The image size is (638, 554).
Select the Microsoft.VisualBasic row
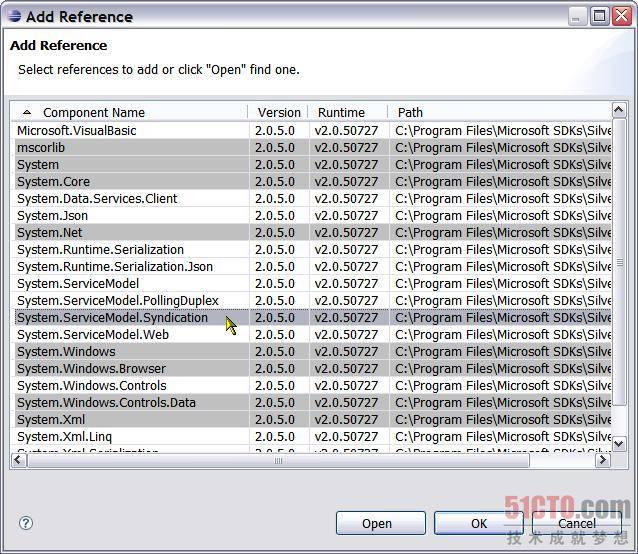(x=311, y=131)
